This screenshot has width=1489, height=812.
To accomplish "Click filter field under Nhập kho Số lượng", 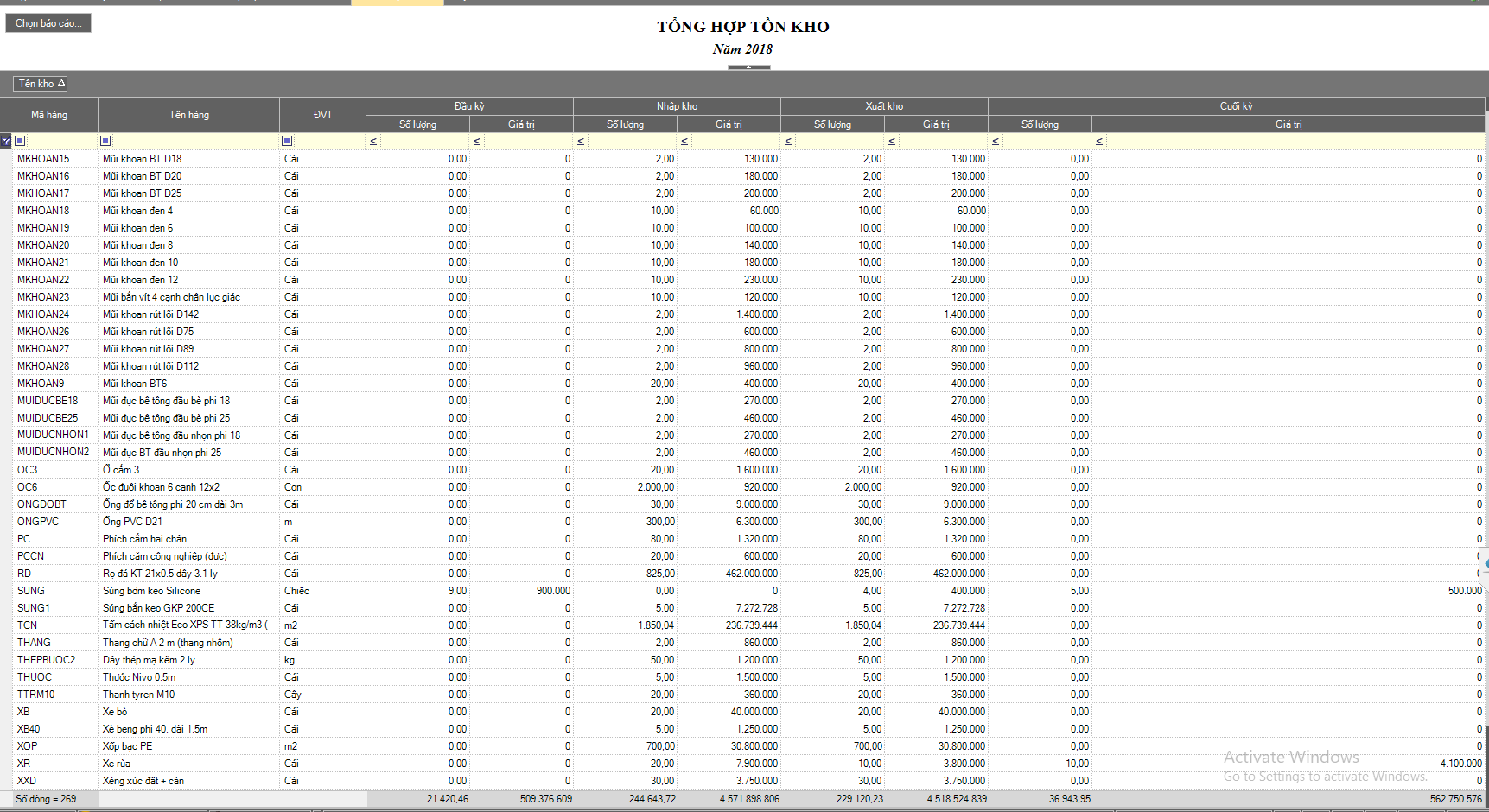I will (631, 141).
